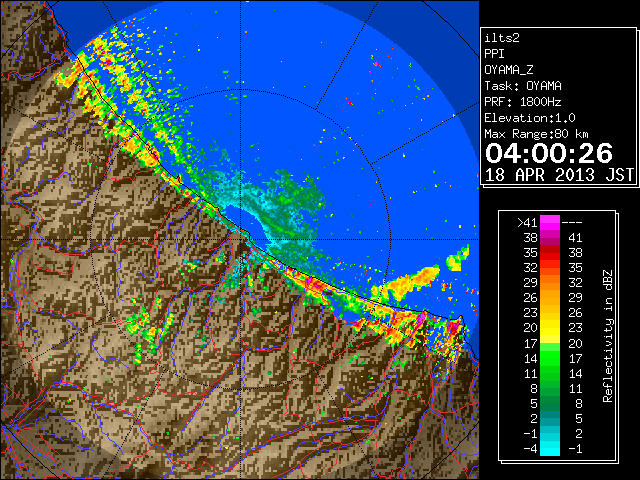Pick the red legend band at 35-38 dBZ
This screenshot has height=480, width=640.
point(550,253)
